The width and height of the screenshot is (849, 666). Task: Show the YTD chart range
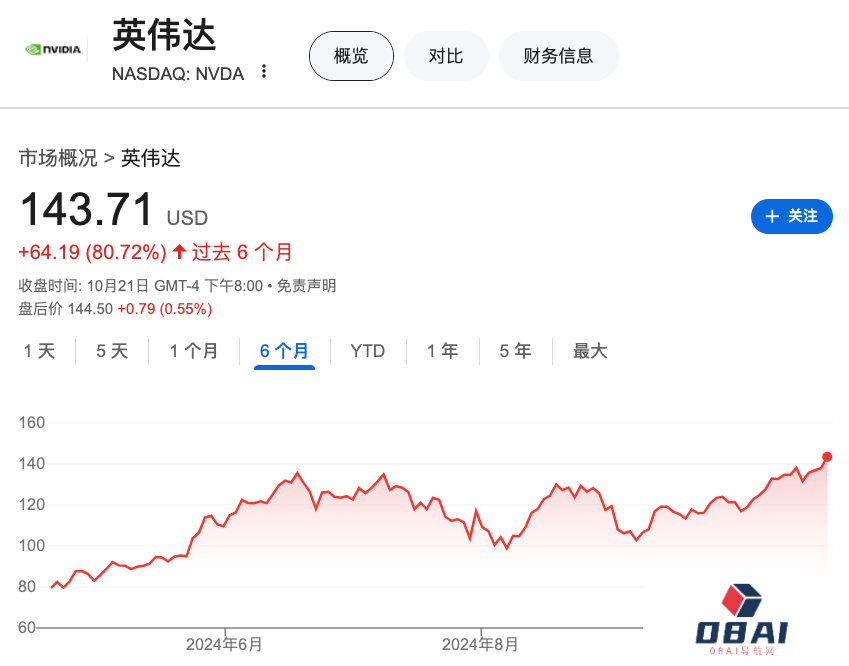point(367,351)
